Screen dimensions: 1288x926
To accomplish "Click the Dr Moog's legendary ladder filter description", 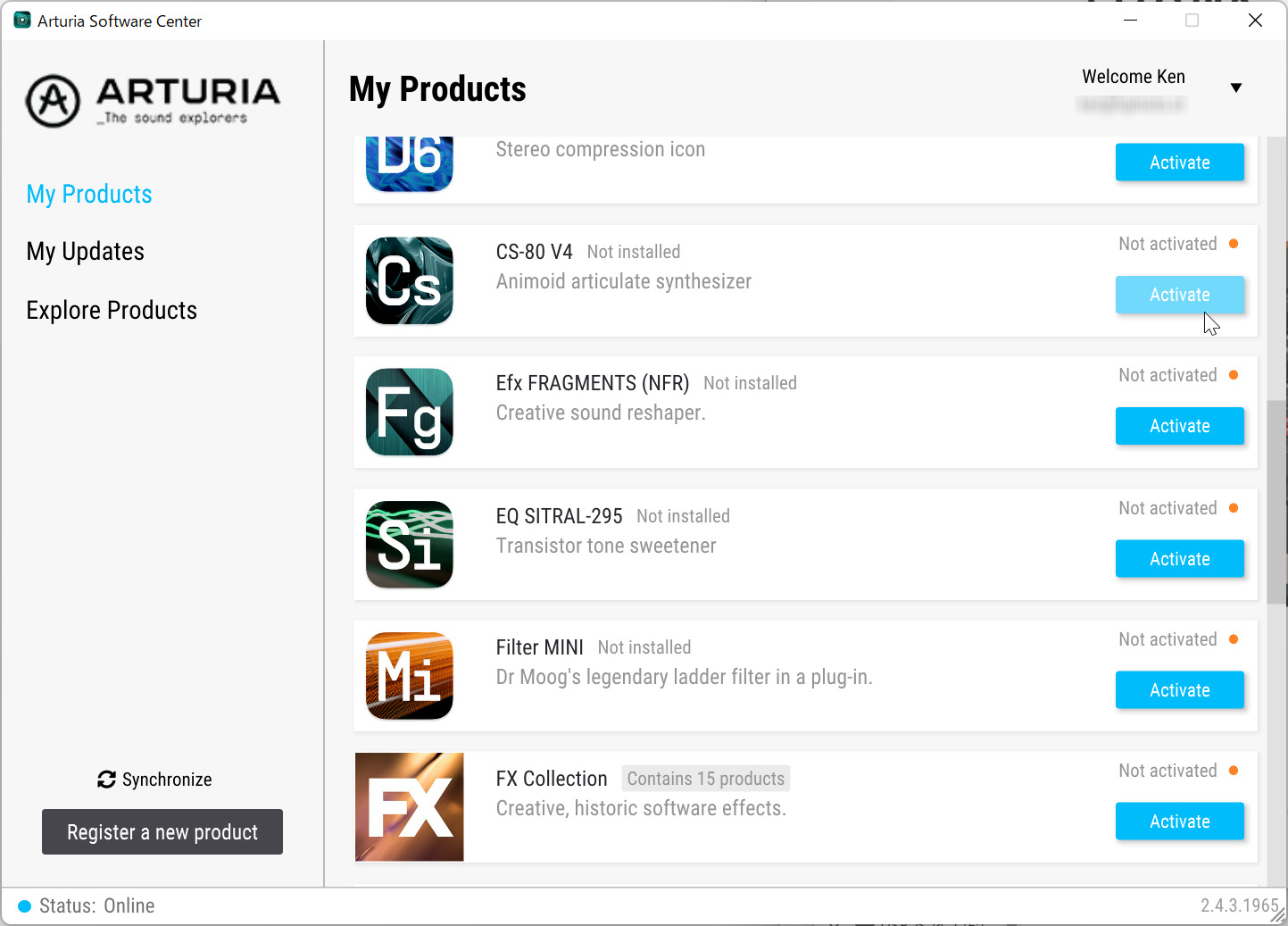I will pos(685,677).
